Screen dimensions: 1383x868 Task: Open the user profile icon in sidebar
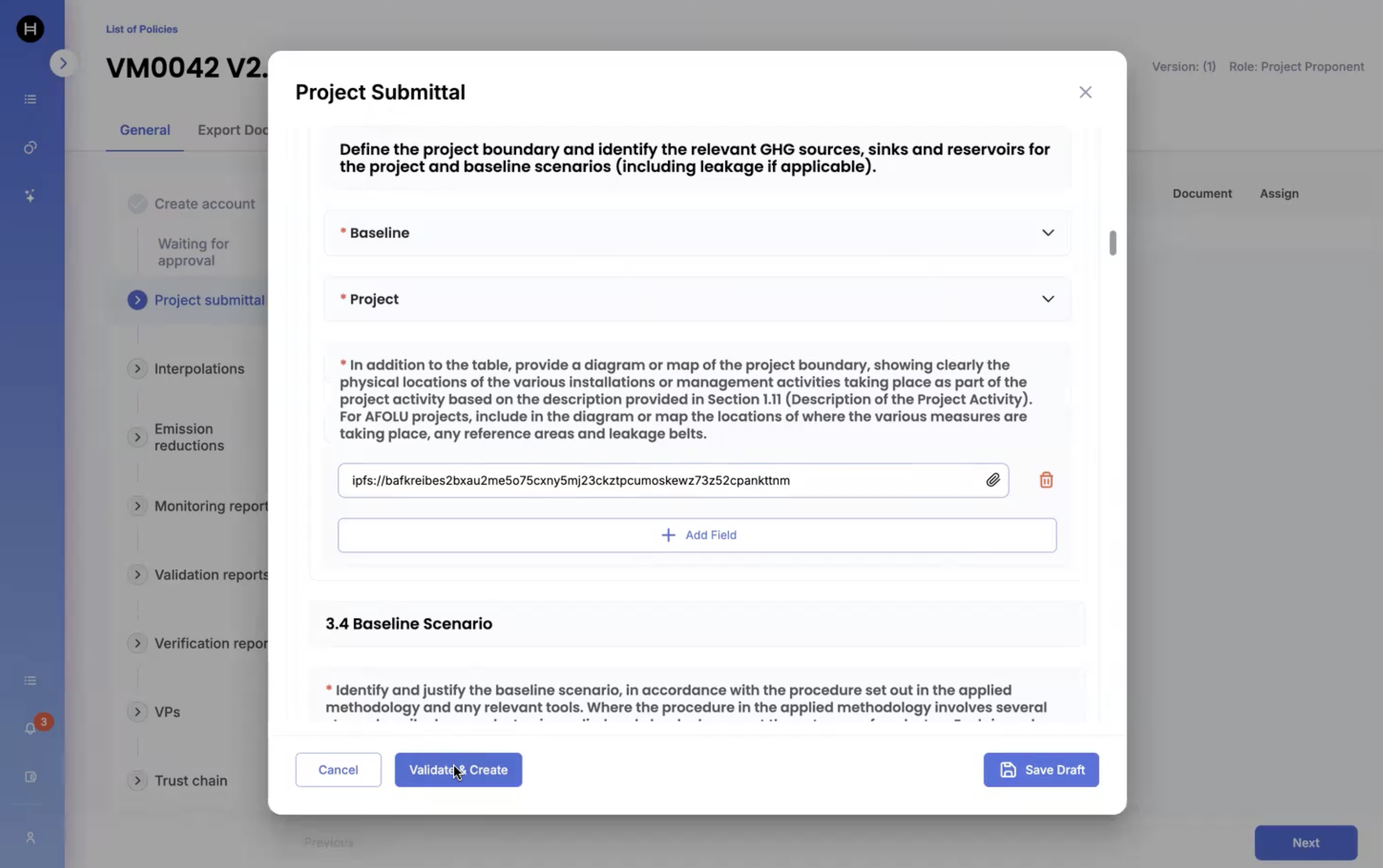coord(30,838)
